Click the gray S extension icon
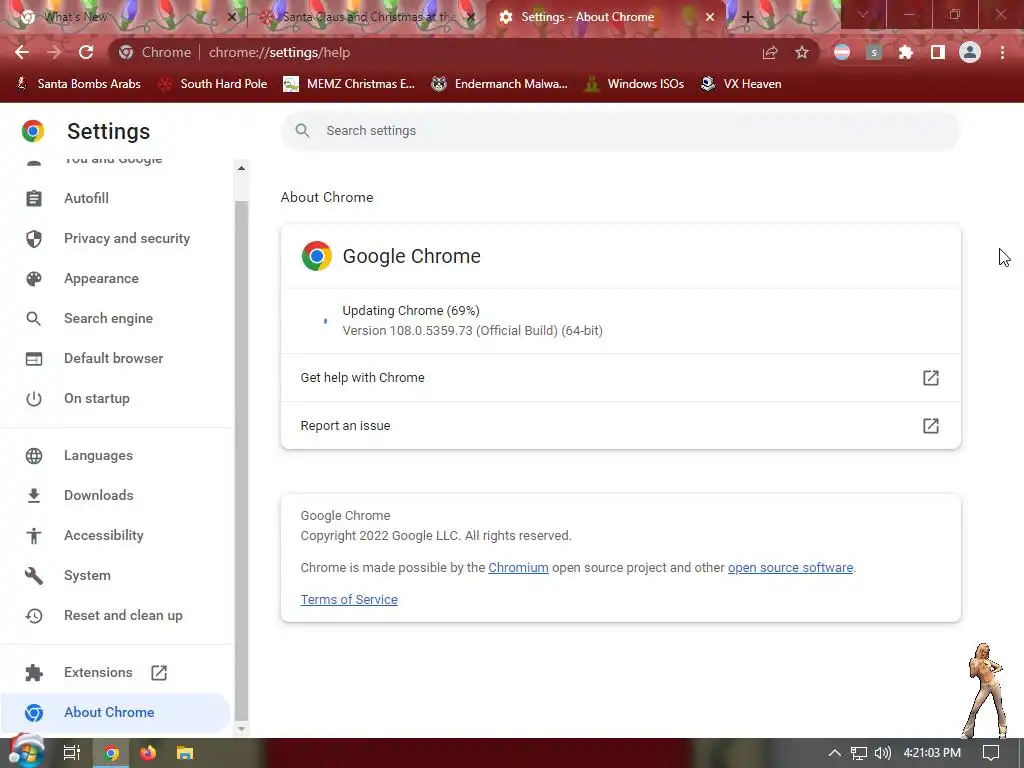The height and width of the screenshot is (768, 1024). [x=874, y=52]
